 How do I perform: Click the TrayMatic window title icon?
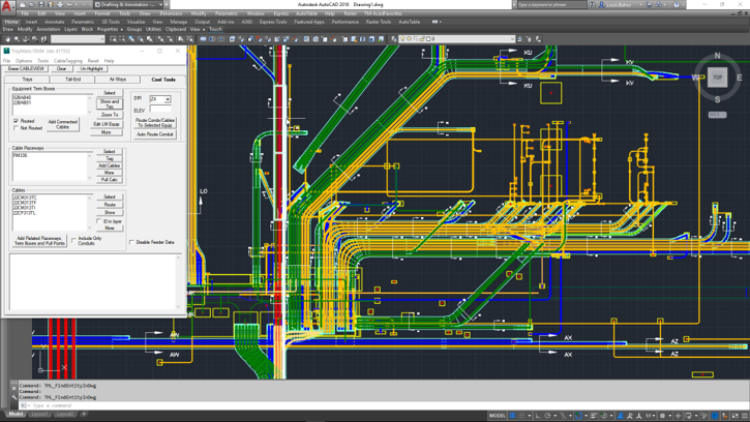pos(8,50)
